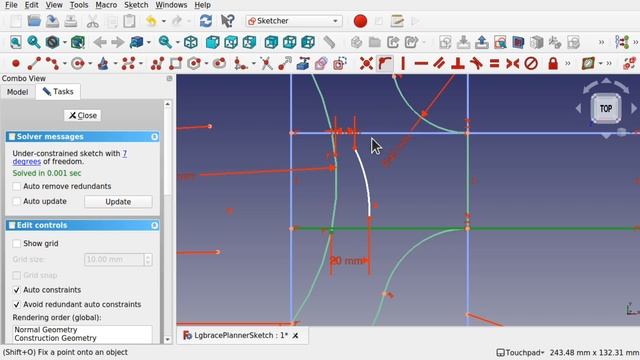
Task: Select Normal Geometry in rendering order
Action: pos(46,329)
